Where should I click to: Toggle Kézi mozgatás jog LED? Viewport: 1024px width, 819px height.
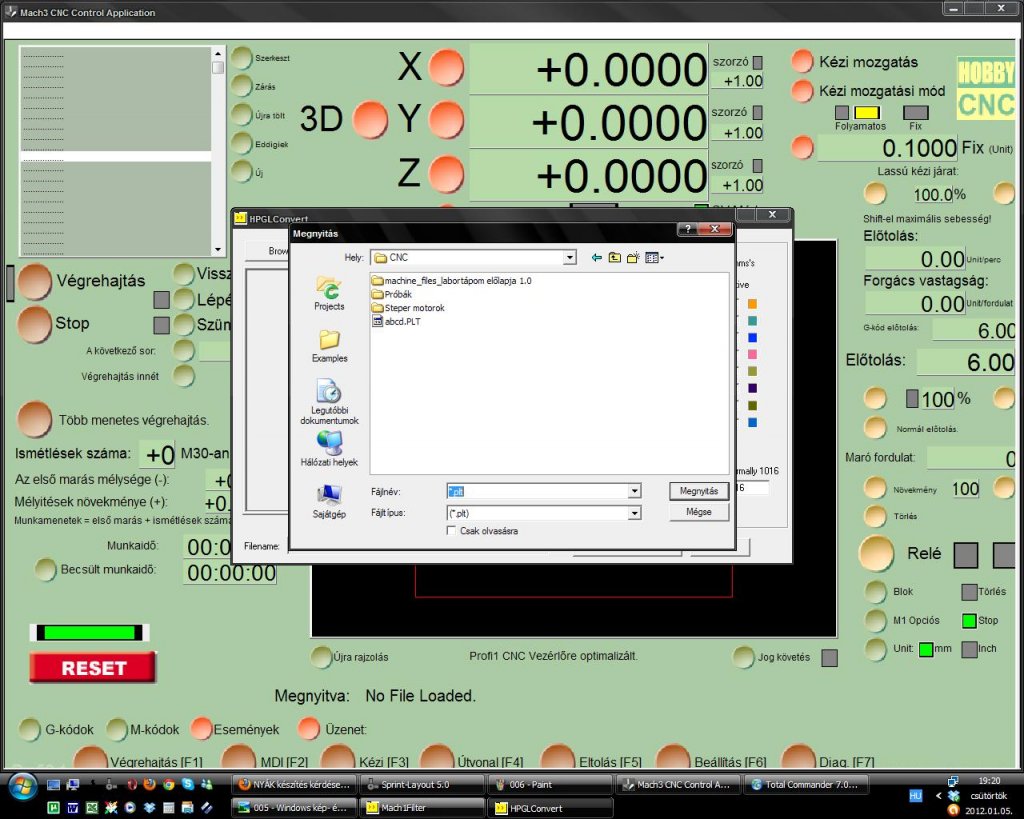click(802, 61)
